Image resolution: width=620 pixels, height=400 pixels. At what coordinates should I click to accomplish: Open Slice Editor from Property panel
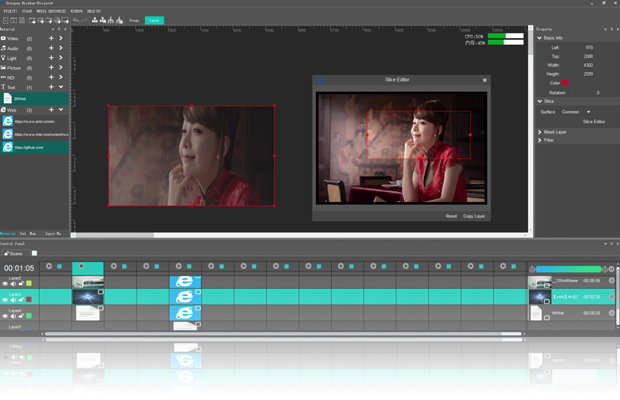(594, 122)
